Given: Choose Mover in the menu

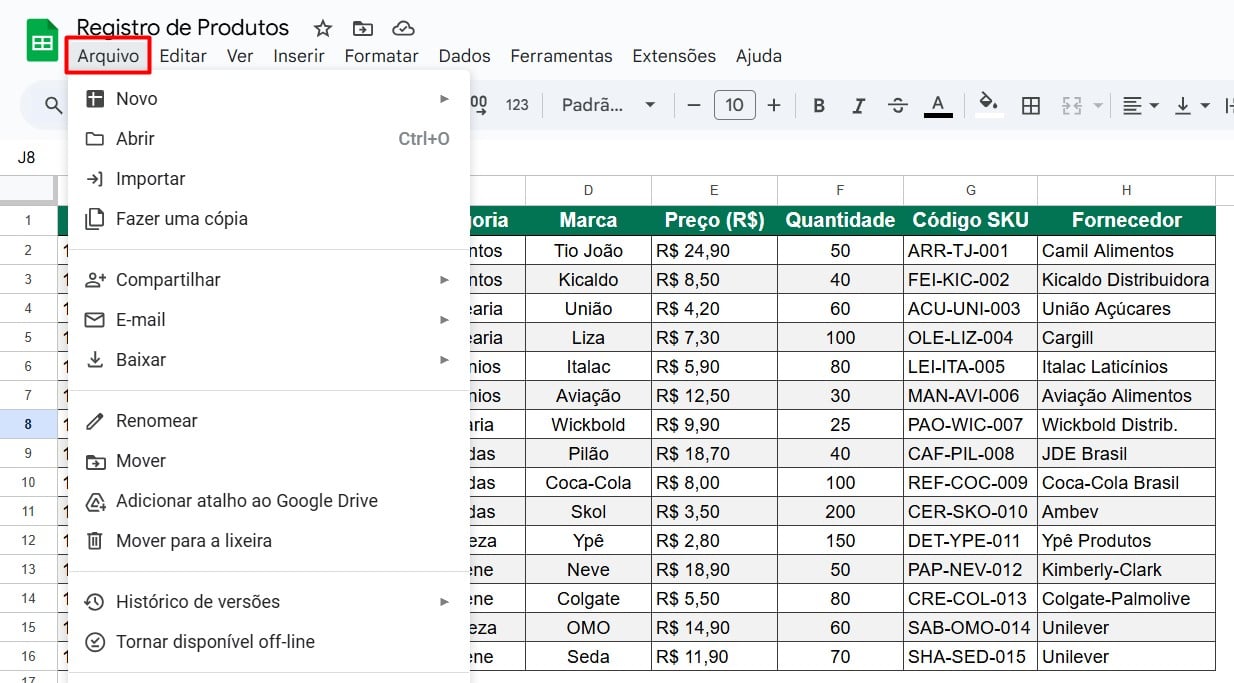Looking at the screenshot, I should point(268,461).
